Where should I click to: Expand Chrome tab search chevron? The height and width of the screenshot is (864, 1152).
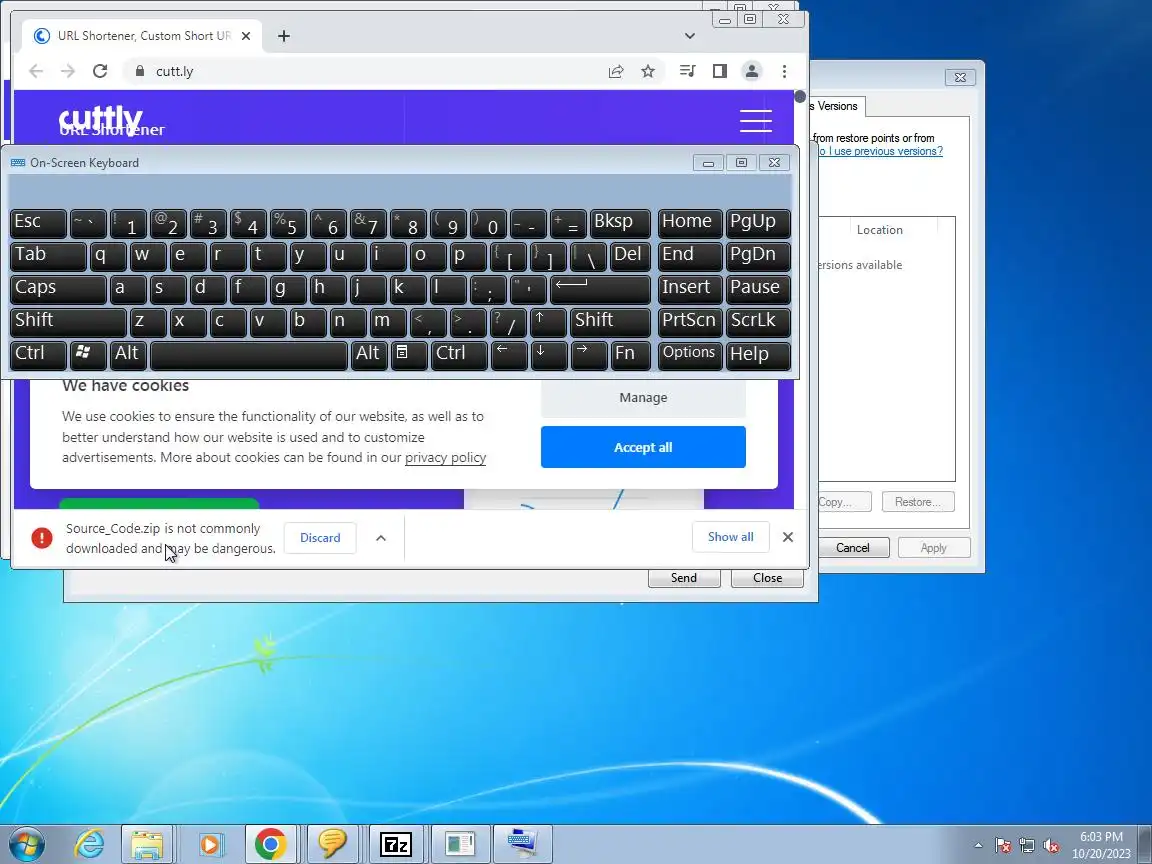pos(689,36)
